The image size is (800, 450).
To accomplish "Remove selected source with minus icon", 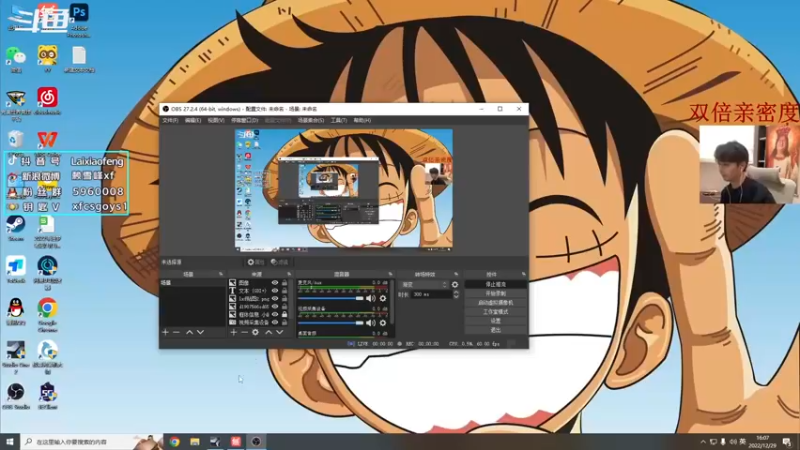I will click(x=244, y=332).
